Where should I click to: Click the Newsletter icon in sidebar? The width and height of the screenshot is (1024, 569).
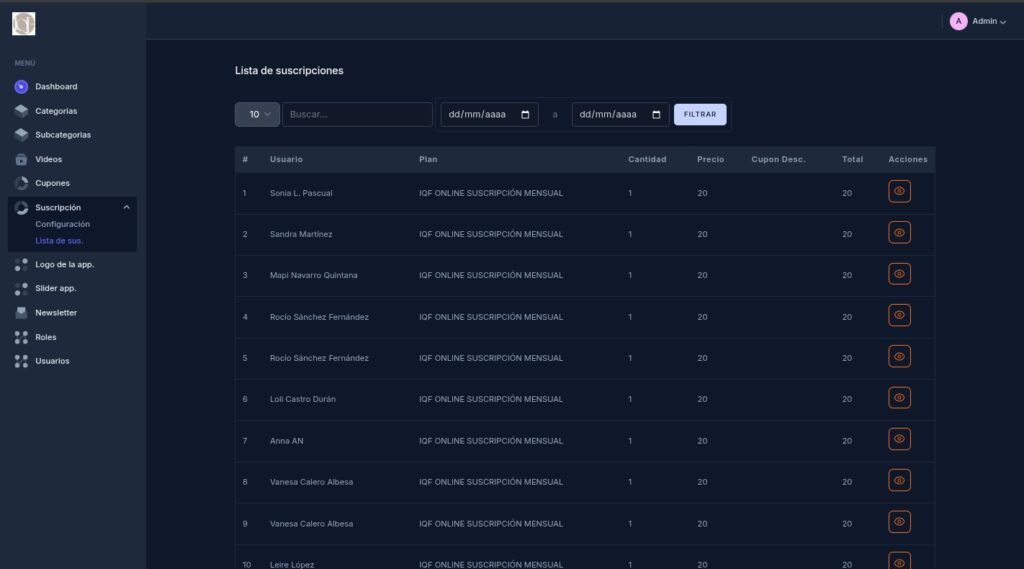pyautogui.click(x=21, y=313)
